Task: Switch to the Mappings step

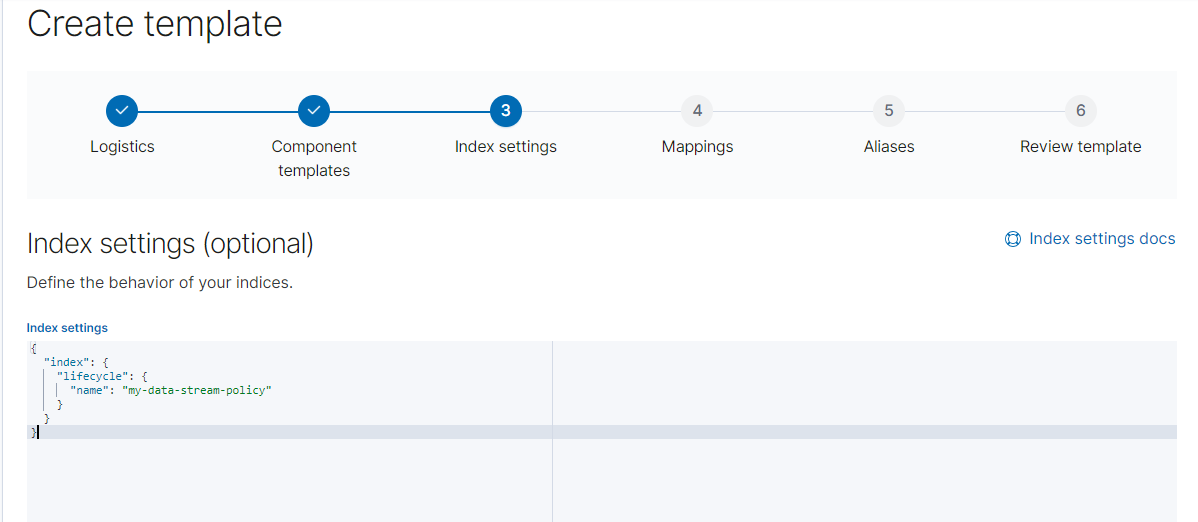Action: [x=697, y=147]
